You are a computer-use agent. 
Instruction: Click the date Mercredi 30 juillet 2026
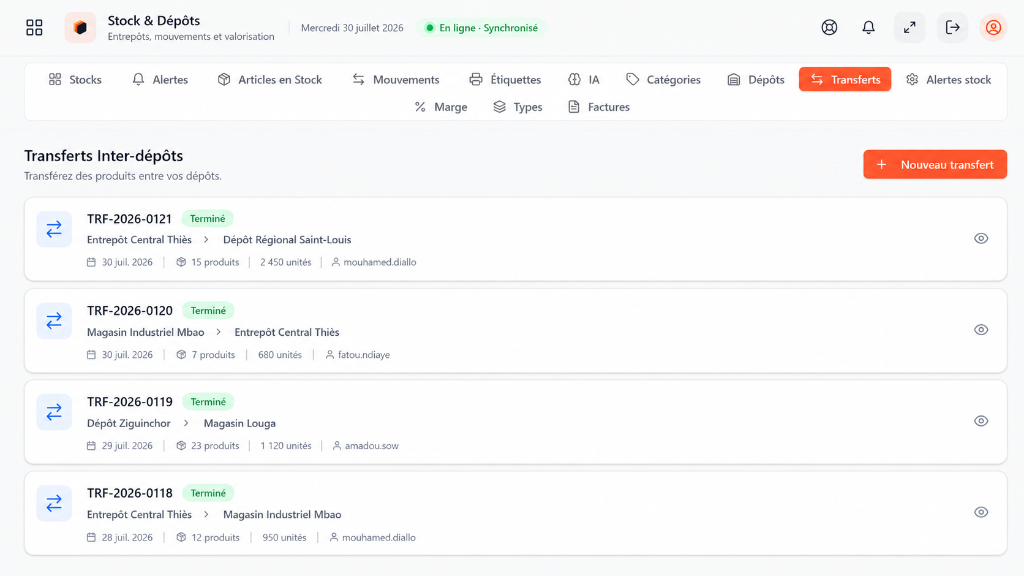[352, 28]
